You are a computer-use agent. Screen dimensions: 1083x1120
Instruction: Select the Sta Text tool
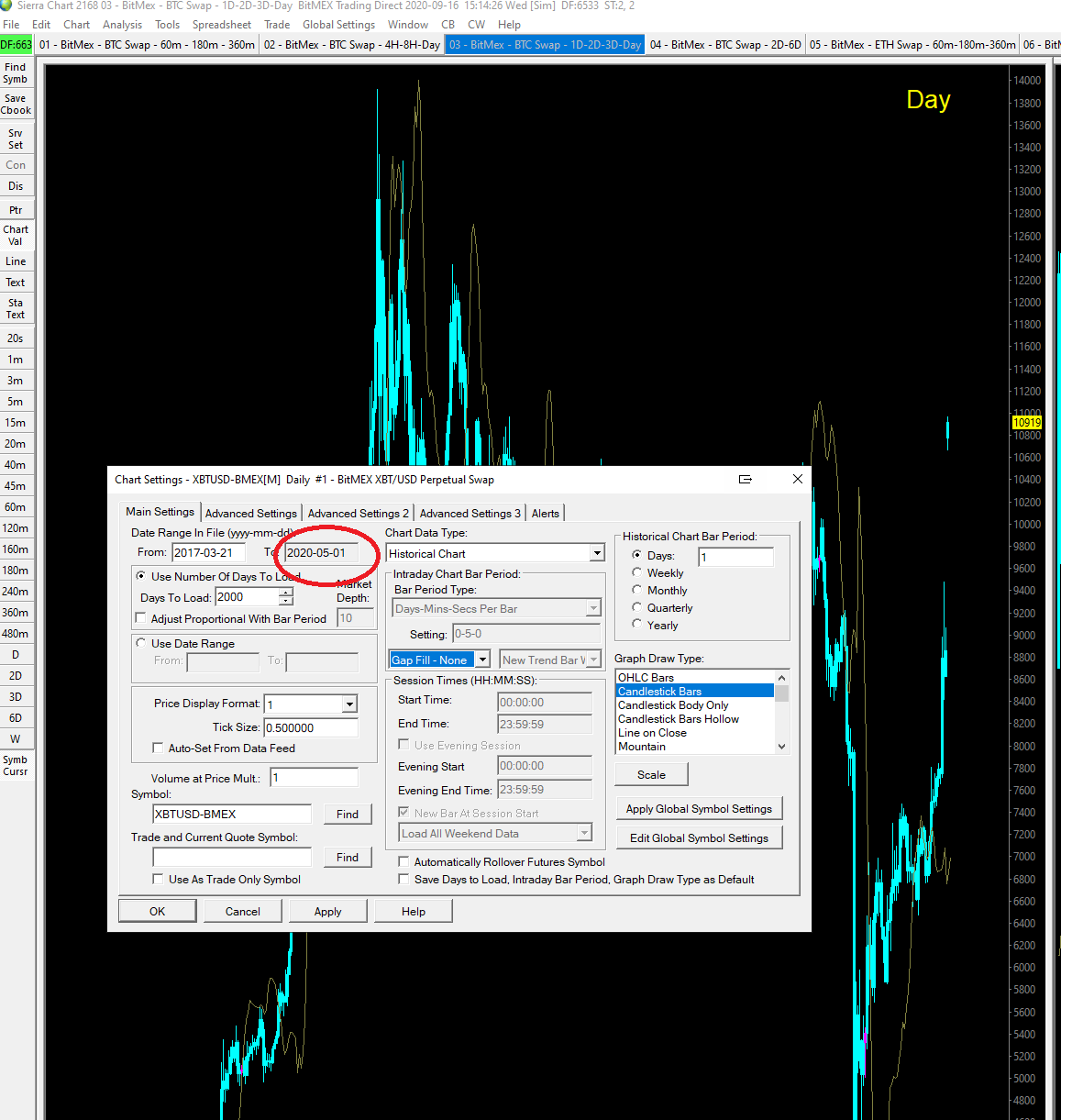click(16, 308)
